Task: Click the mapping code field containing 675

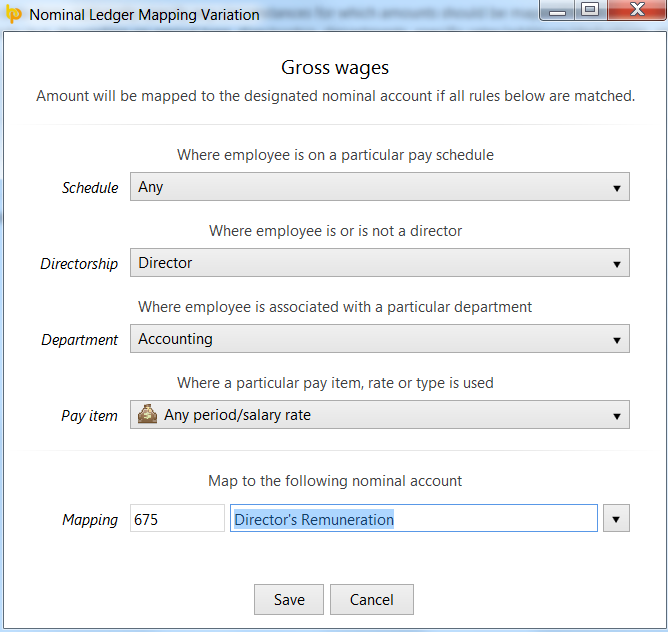Action: coord(177,518)
